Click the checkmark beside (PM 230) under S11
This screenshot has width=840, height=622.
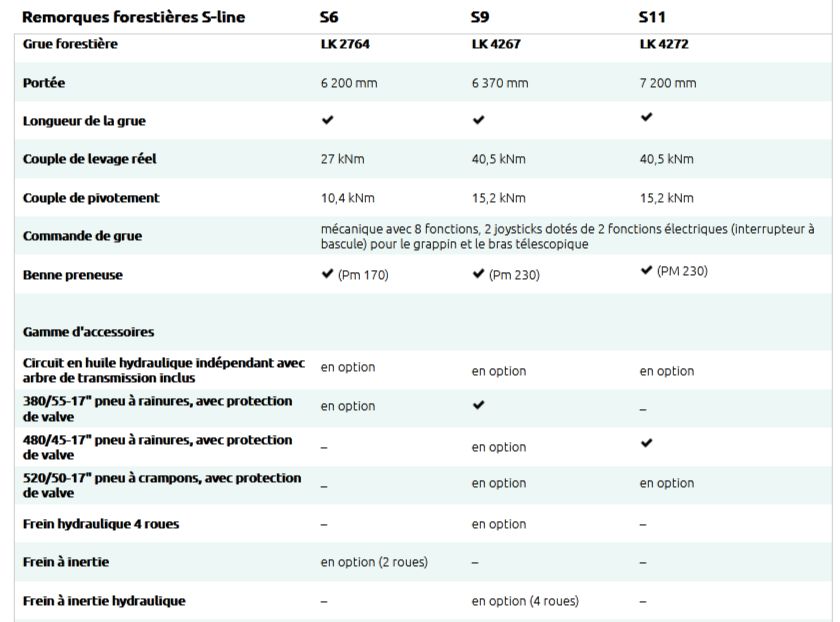click(646, 271)
